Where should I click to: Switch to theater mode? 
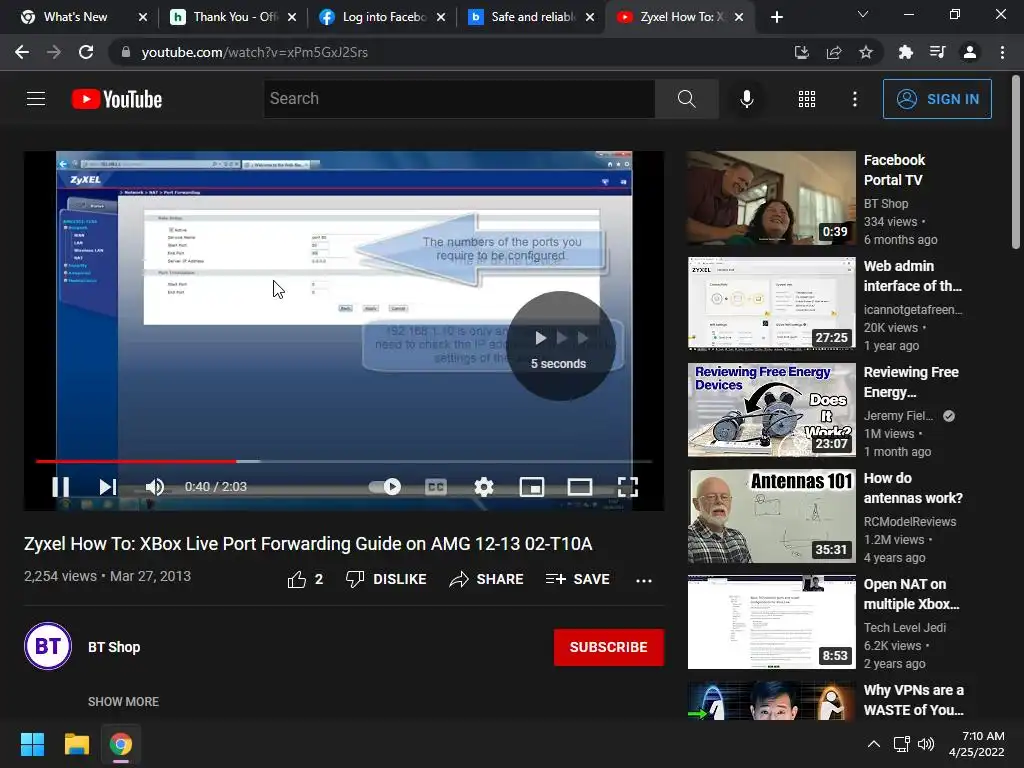coord(580,487)
